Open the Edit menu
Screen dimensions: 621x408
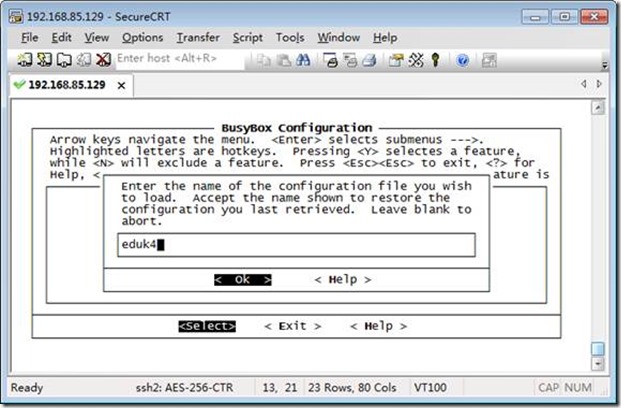[x=61, y=38]
